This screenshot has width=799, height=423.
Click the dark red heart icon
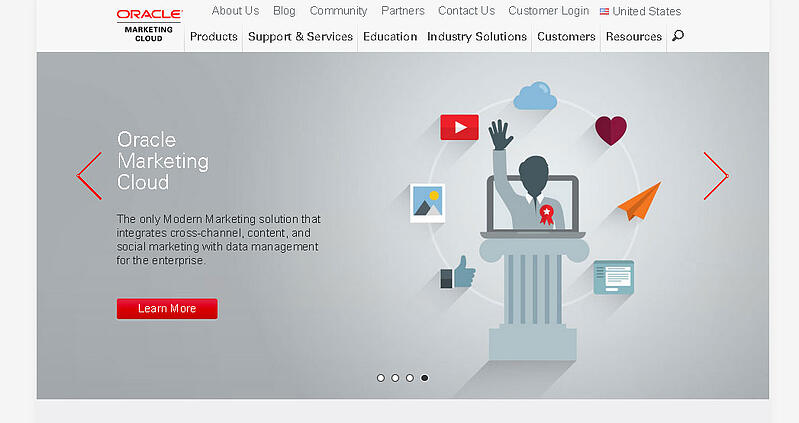(x=611, y=130)
